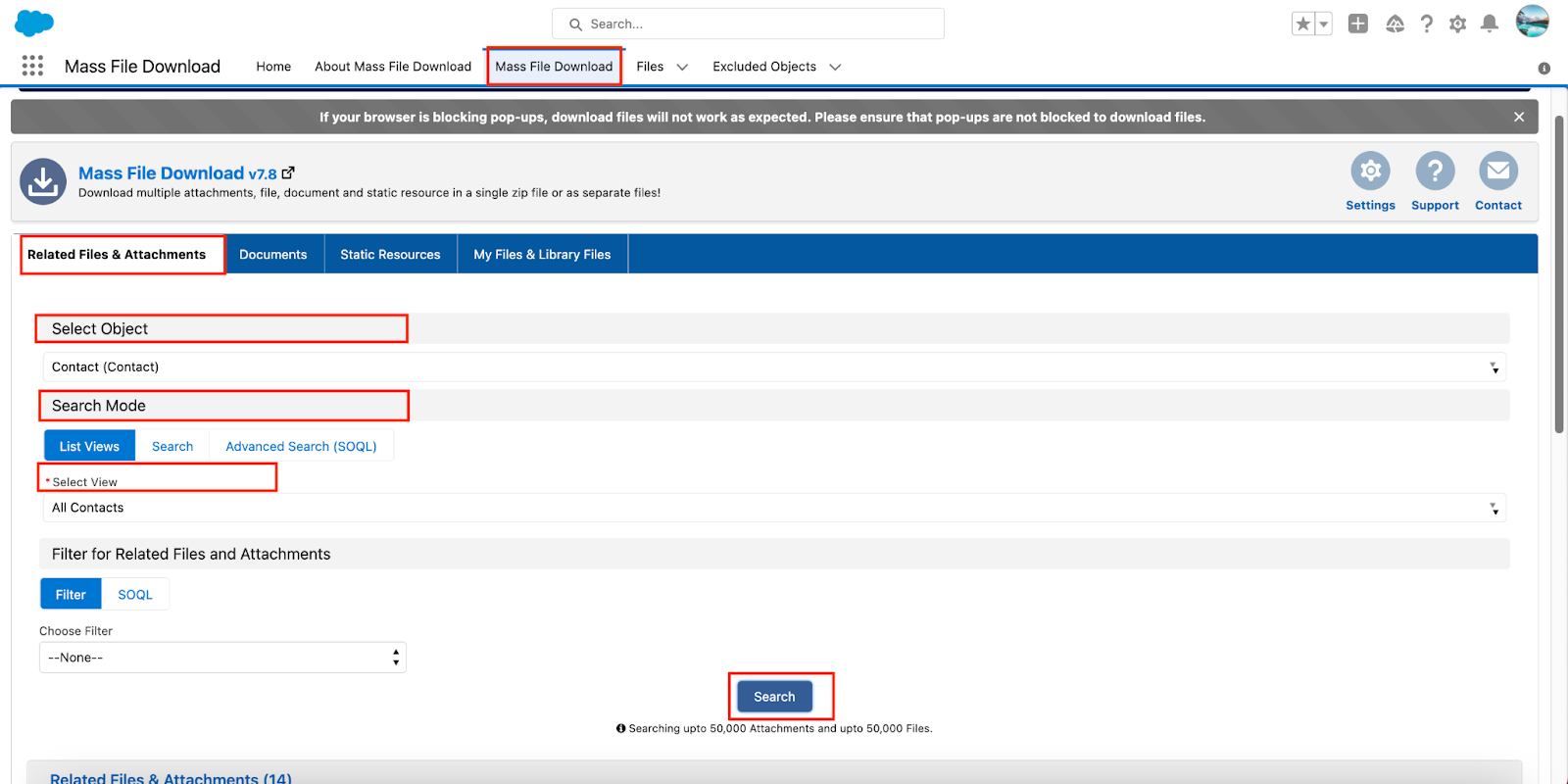Choose the Filter option button

coord(71,594)
